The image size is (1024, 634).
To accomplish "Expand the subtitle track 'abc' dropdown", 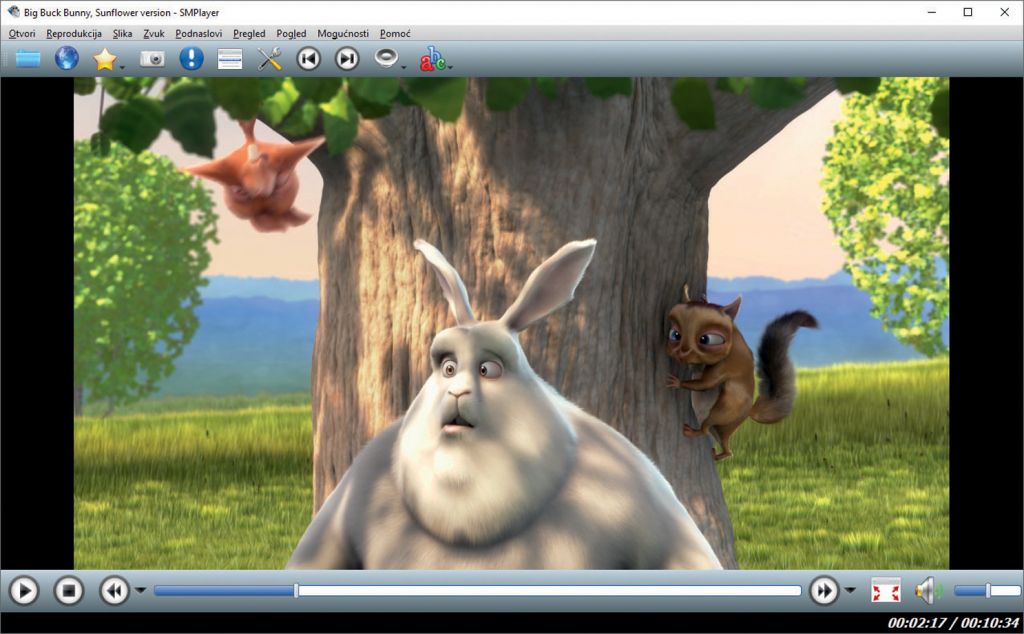I will (x=450, y=67).
